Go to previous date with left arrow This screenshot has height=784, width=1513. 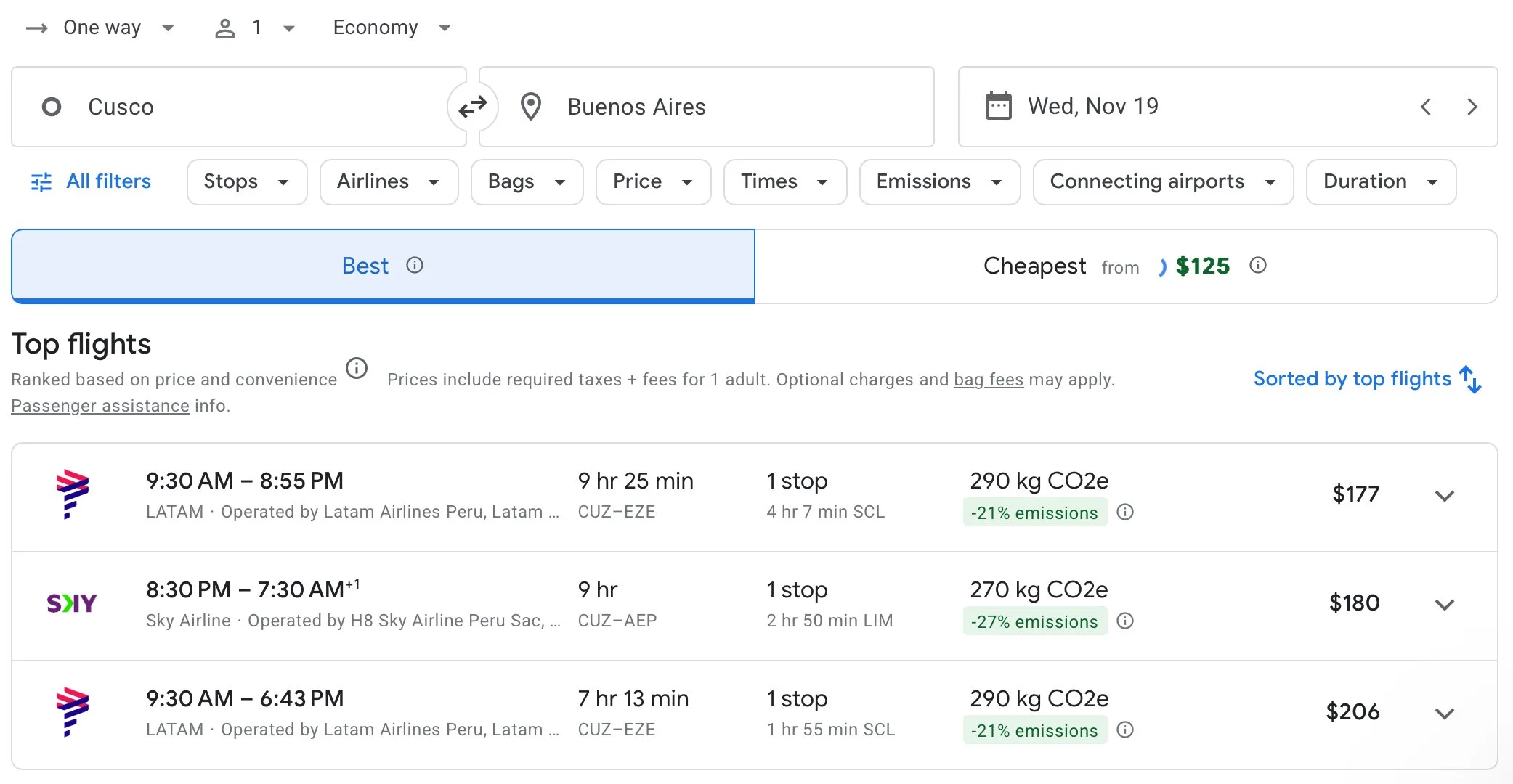pos(1426,107)
